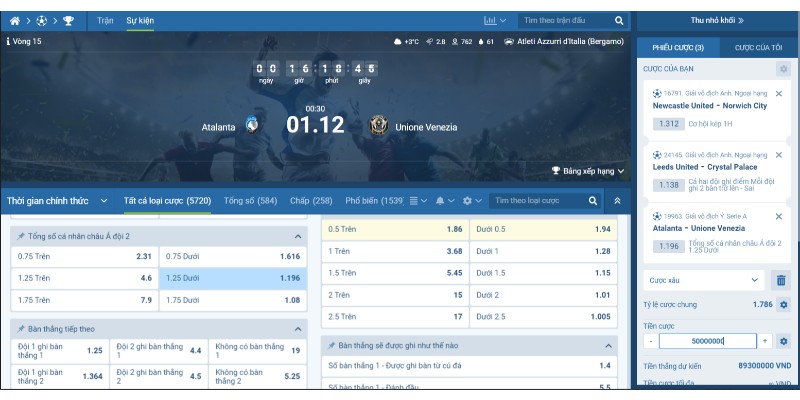Screen dimensions: 800x400
Task: Click the trophy icon in the breadcrumb
Action: pos(68,20)
